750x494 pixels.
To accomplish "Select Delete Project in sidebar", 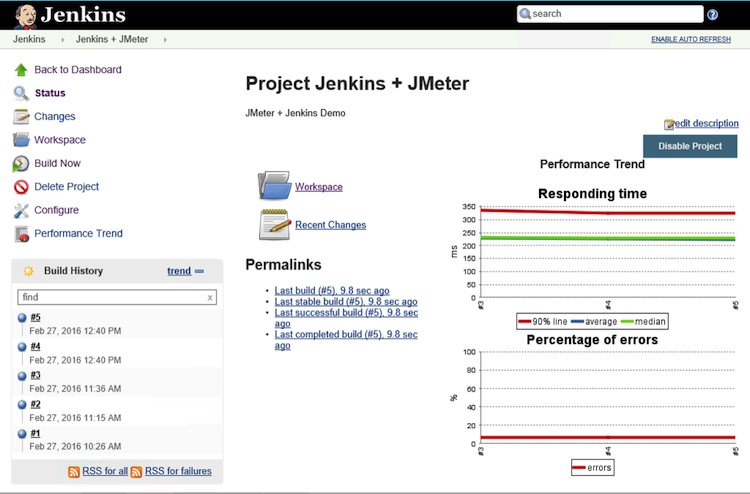I will (x=66, y=187).
